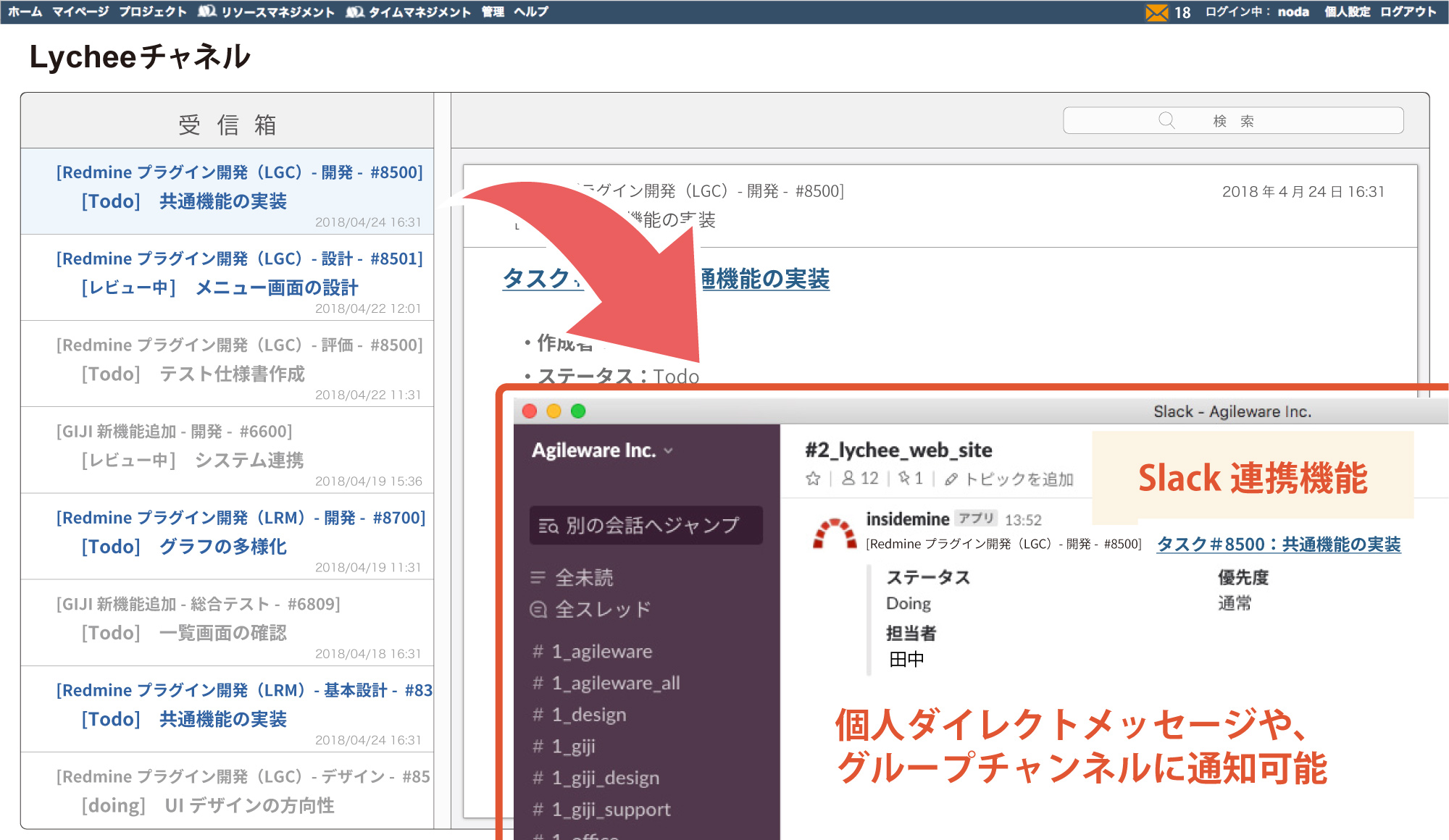The height and width of the screenshot is (840, 1449).
Task: Click the ステータス：Todo line
Action: 612,376
